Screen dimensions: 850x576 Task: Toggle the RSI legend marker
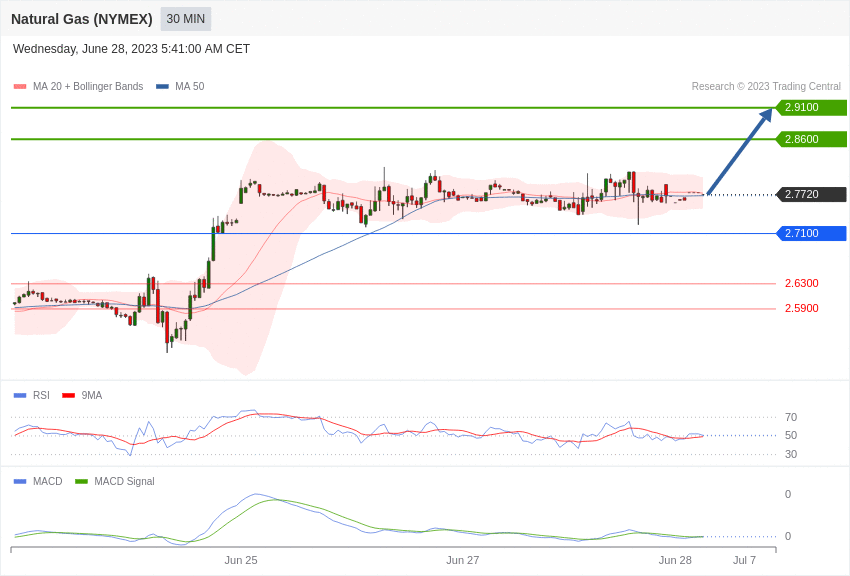[20, 396]
